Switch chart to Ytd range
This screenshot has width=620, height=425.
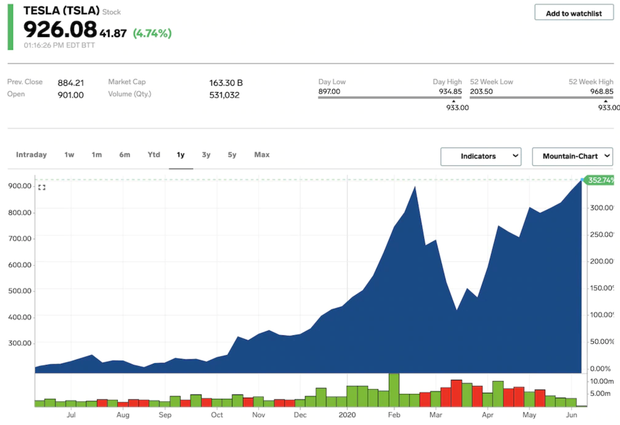click(x=153, y=155)
